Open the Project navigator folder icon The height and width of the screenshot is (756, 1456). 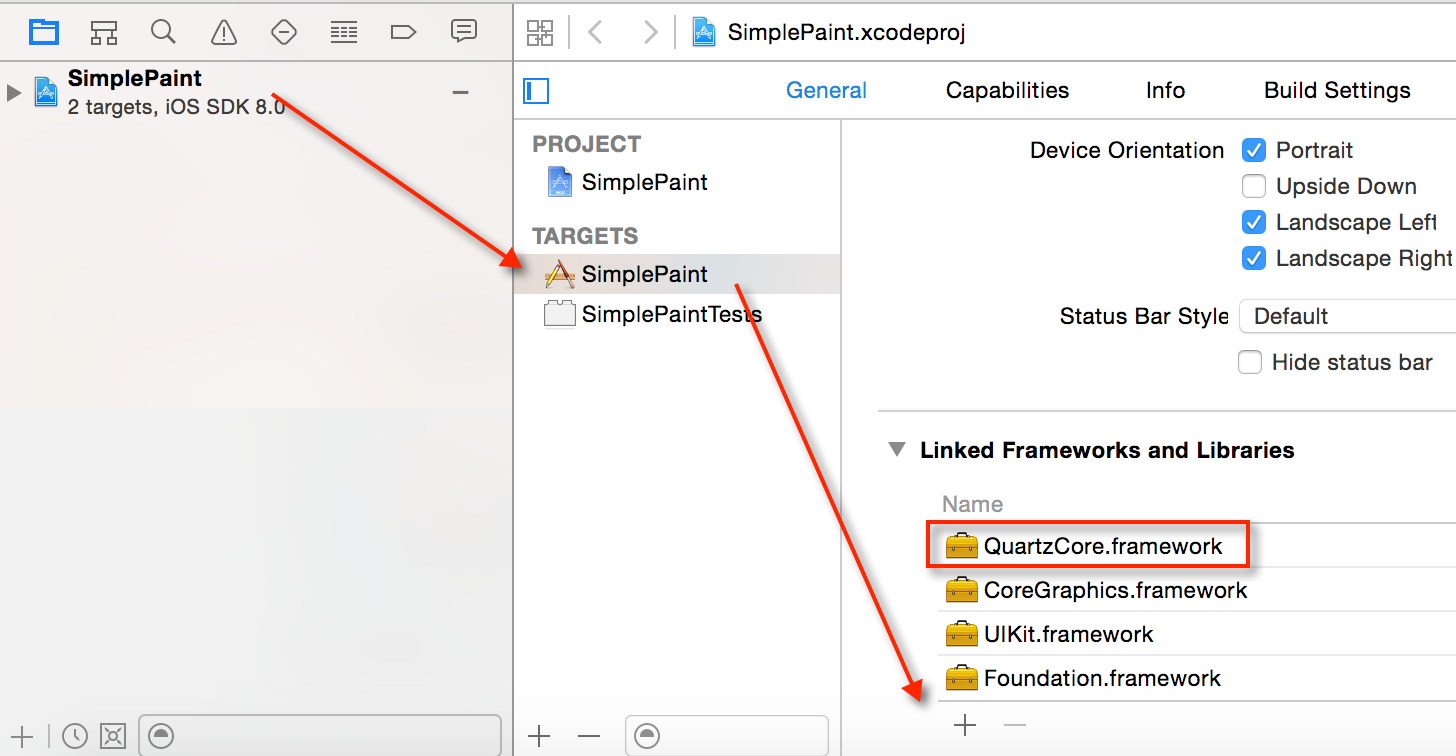[44, 32]
